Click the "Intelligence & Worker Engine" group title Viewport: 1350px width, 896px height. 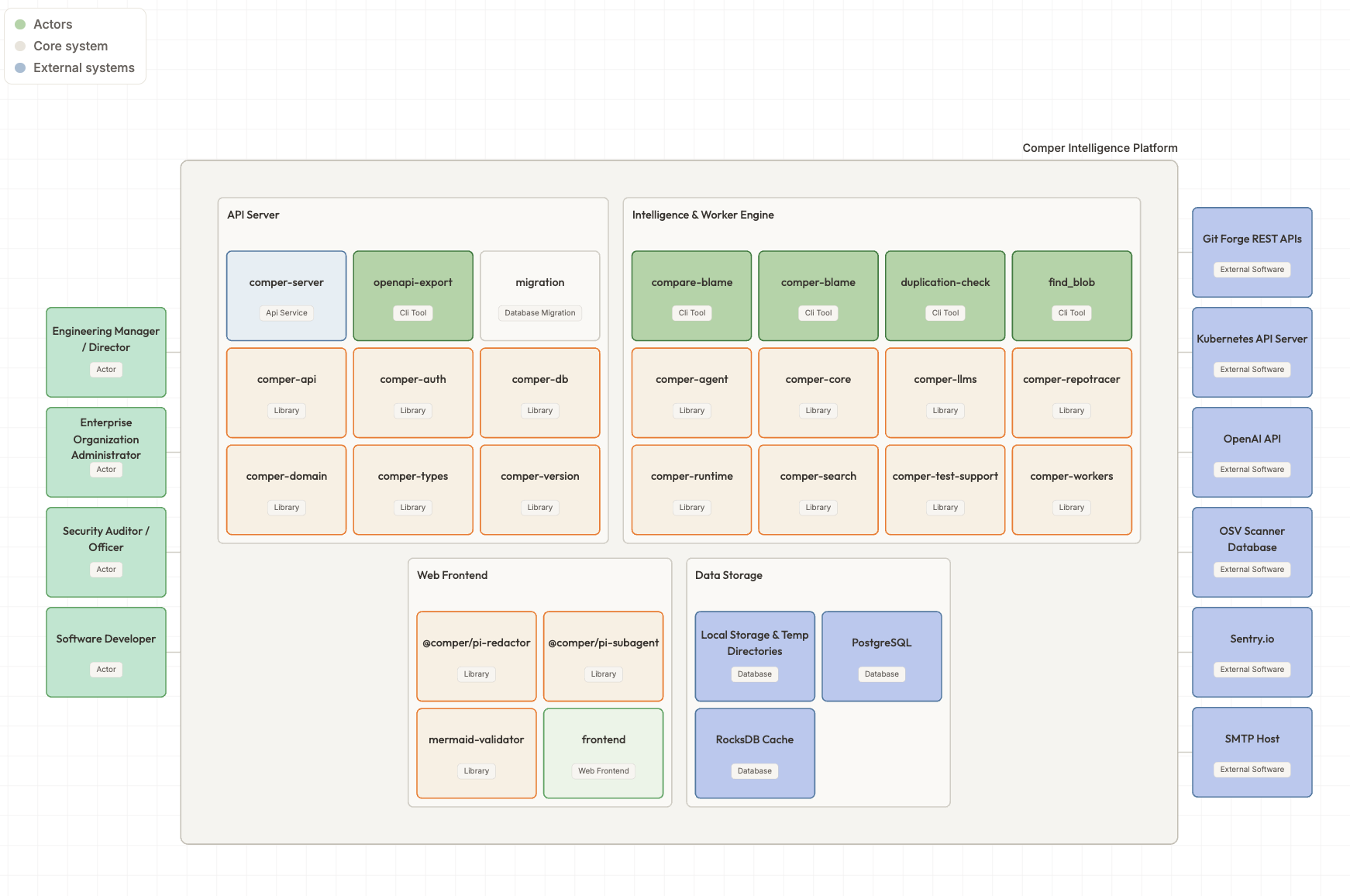703,215
